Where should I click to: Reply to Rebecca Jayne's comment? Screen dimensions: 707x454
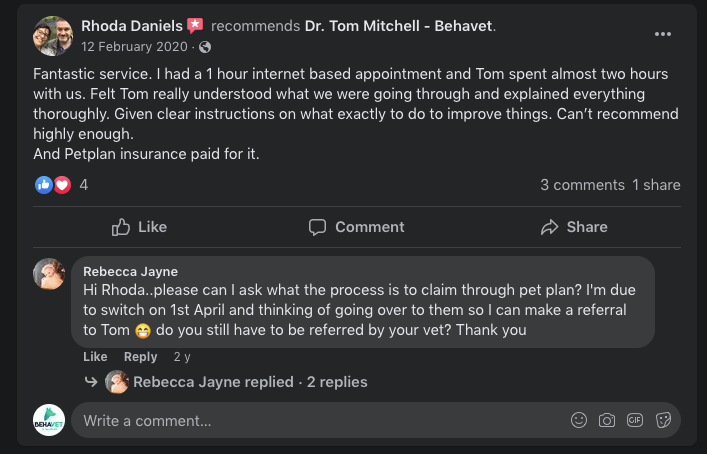(x=140, y=357)
